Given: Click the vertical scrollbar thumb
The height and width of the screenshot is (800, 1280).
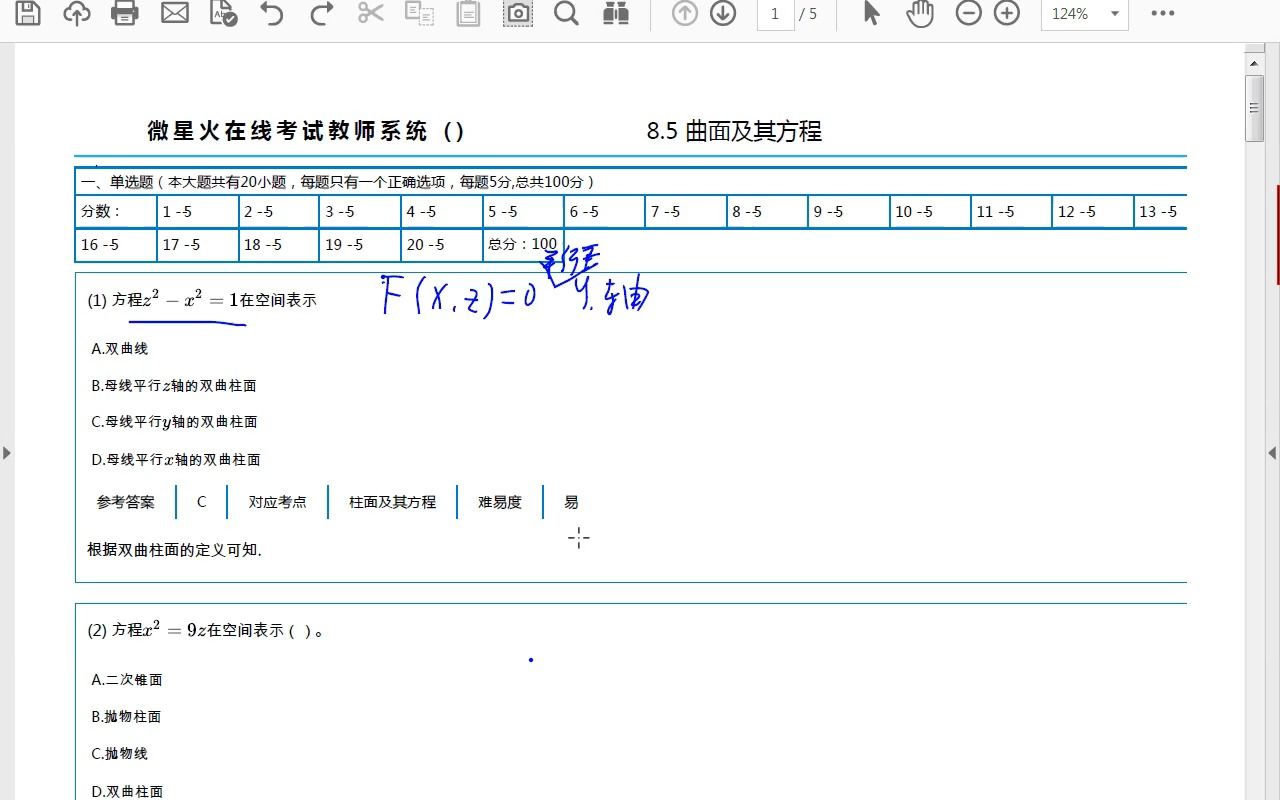Looking at the screenshot, I should pyautogui.click(x=1255, y=108).
